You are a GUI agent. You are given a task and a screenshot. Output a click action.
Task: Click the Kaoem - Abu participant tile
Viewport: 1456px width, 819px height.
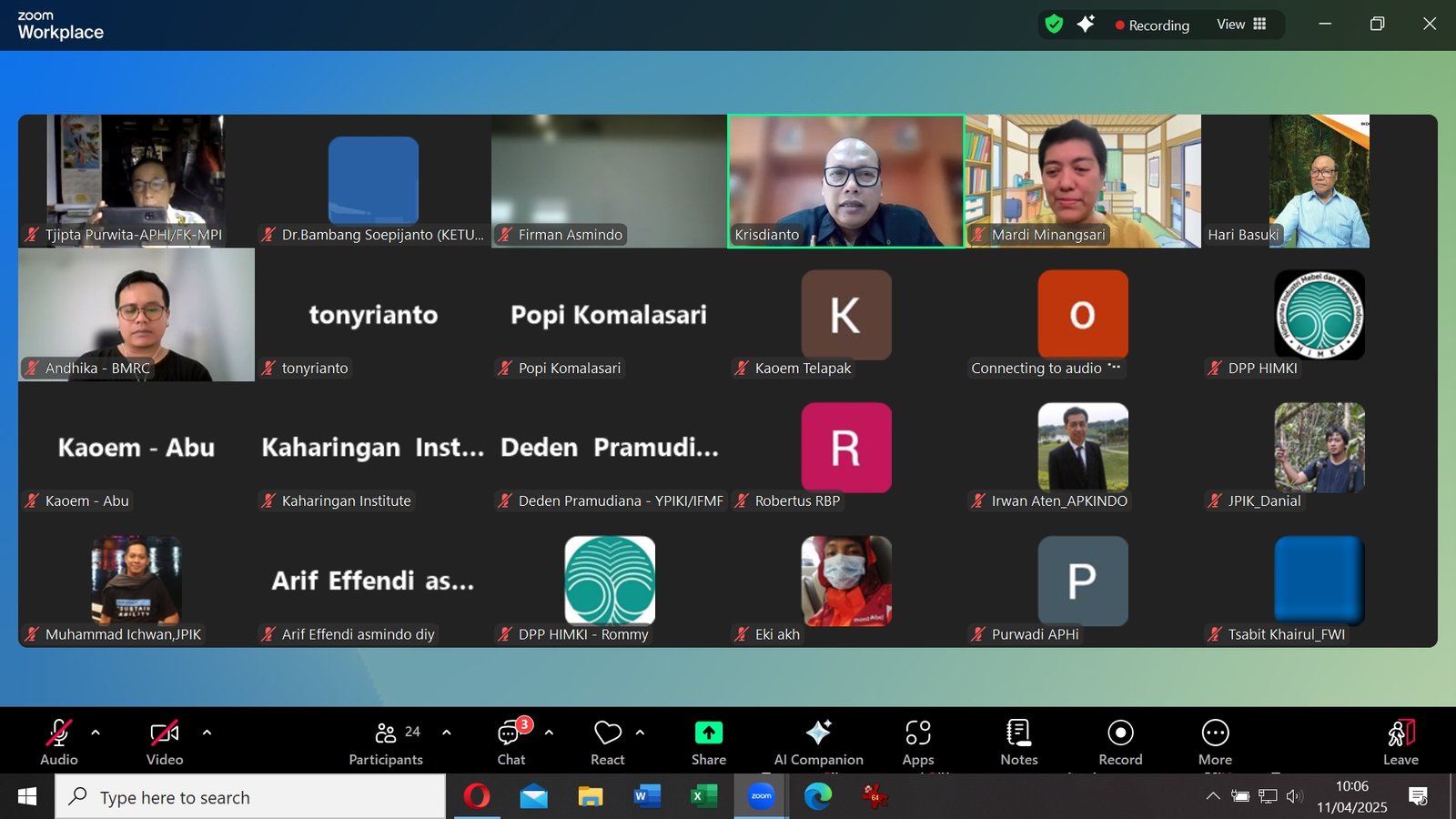tap(136, 448)
